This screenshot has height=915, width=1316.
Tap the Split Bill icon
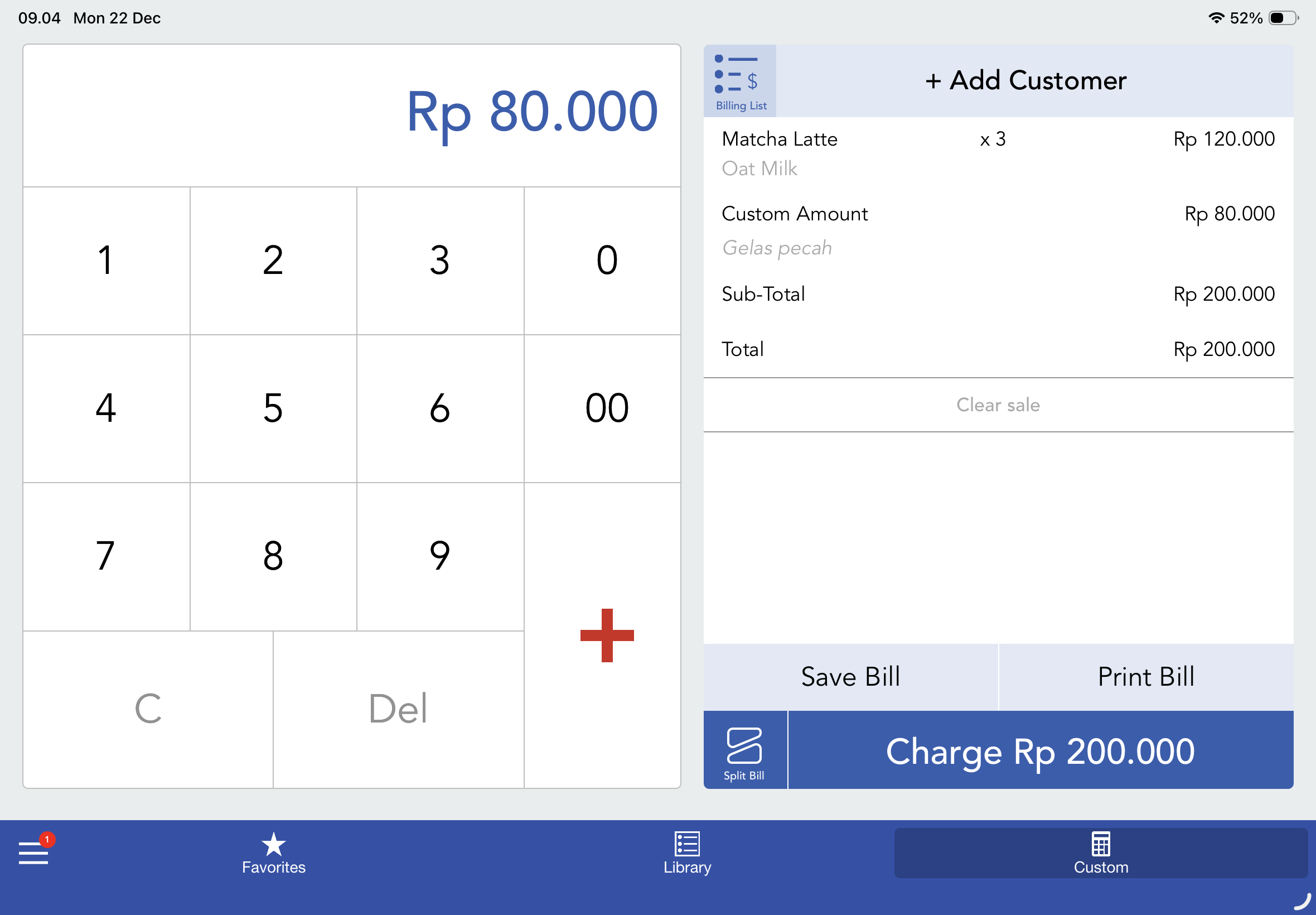point(744,750)
